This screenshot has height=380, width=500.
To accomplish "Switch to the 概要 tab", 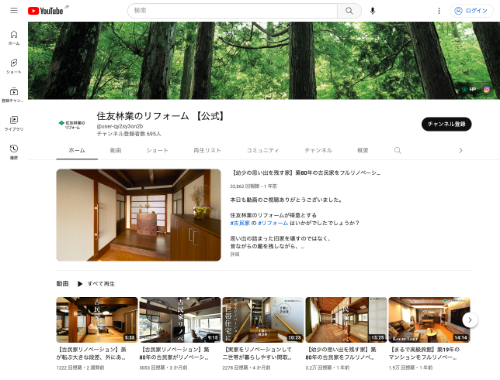I will click(363, 150).
